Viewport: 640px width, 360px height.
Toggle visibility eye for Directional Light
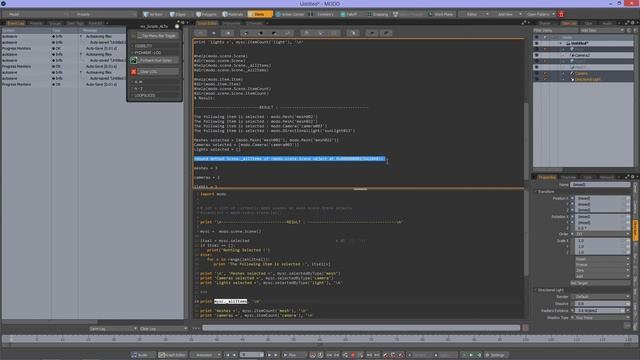click(536, 79)
